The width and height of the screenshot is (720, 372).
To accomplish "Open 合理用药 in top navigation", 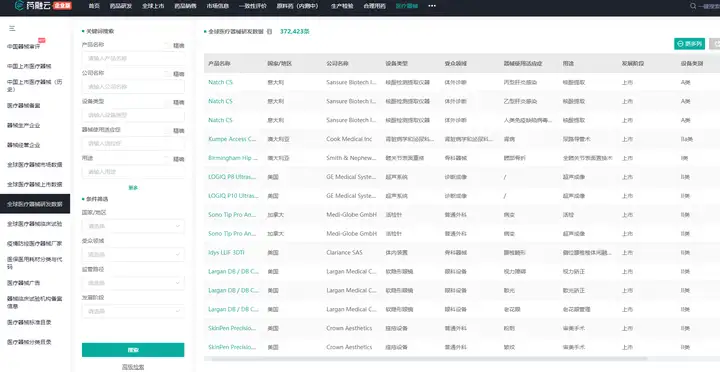I will point(375,6).
